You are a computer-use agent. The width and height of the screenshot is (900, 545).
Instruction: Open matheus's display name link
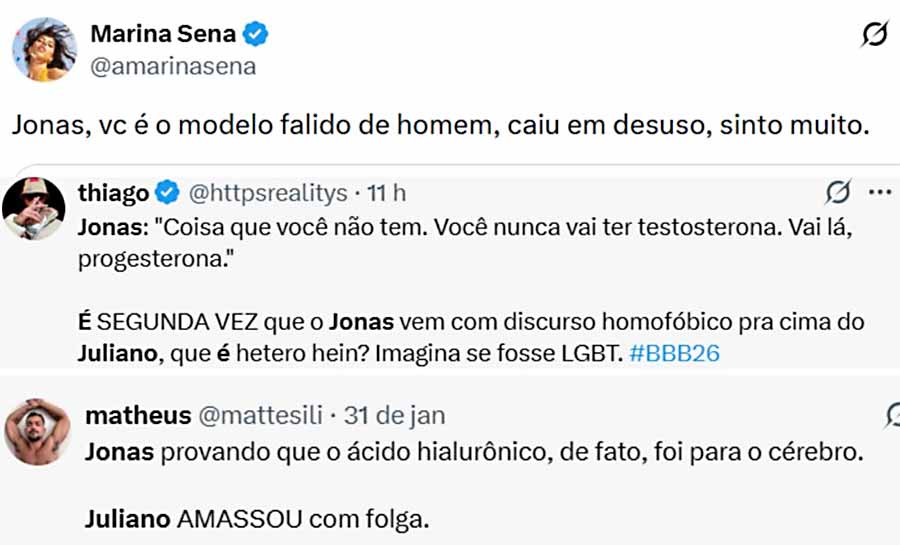[x=125, y=415]
